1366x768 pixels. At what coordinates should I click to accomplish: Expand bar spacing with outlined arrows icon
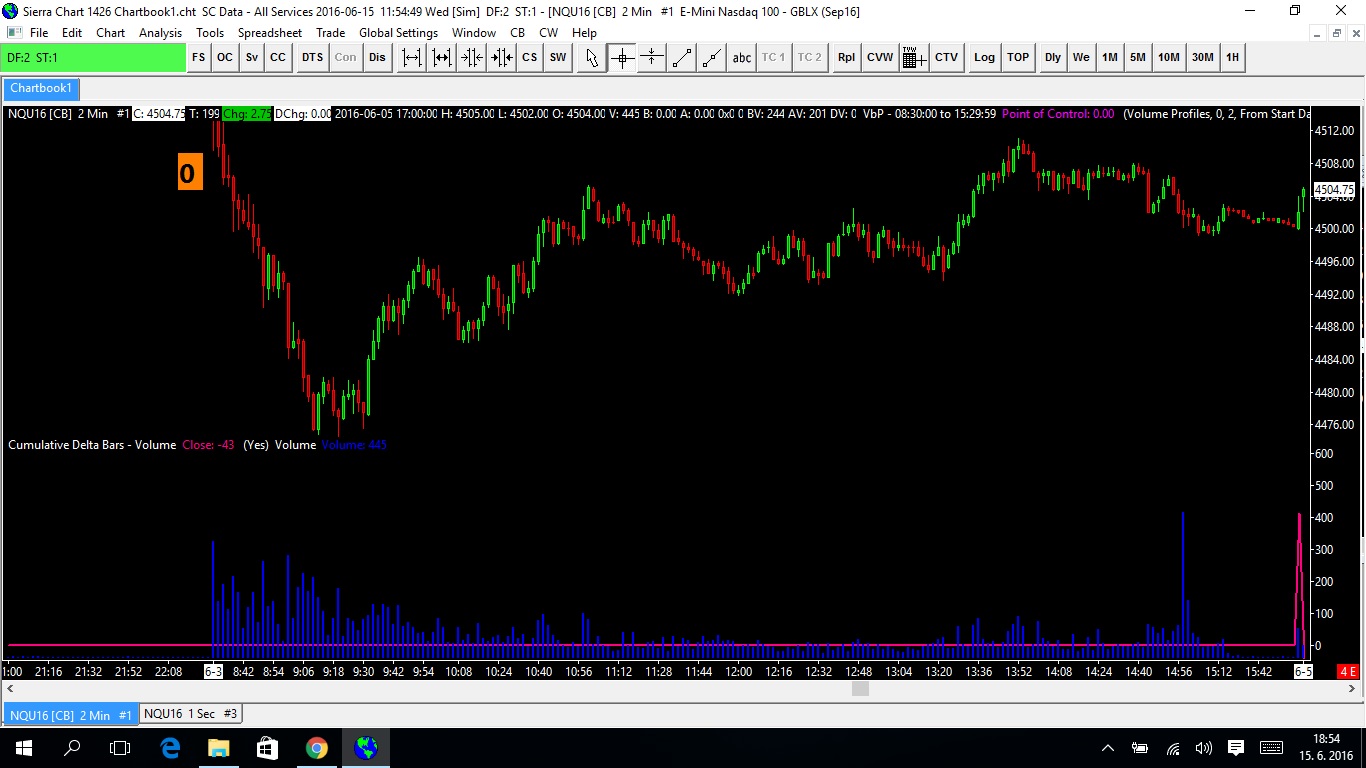click(x=412, y=57)
